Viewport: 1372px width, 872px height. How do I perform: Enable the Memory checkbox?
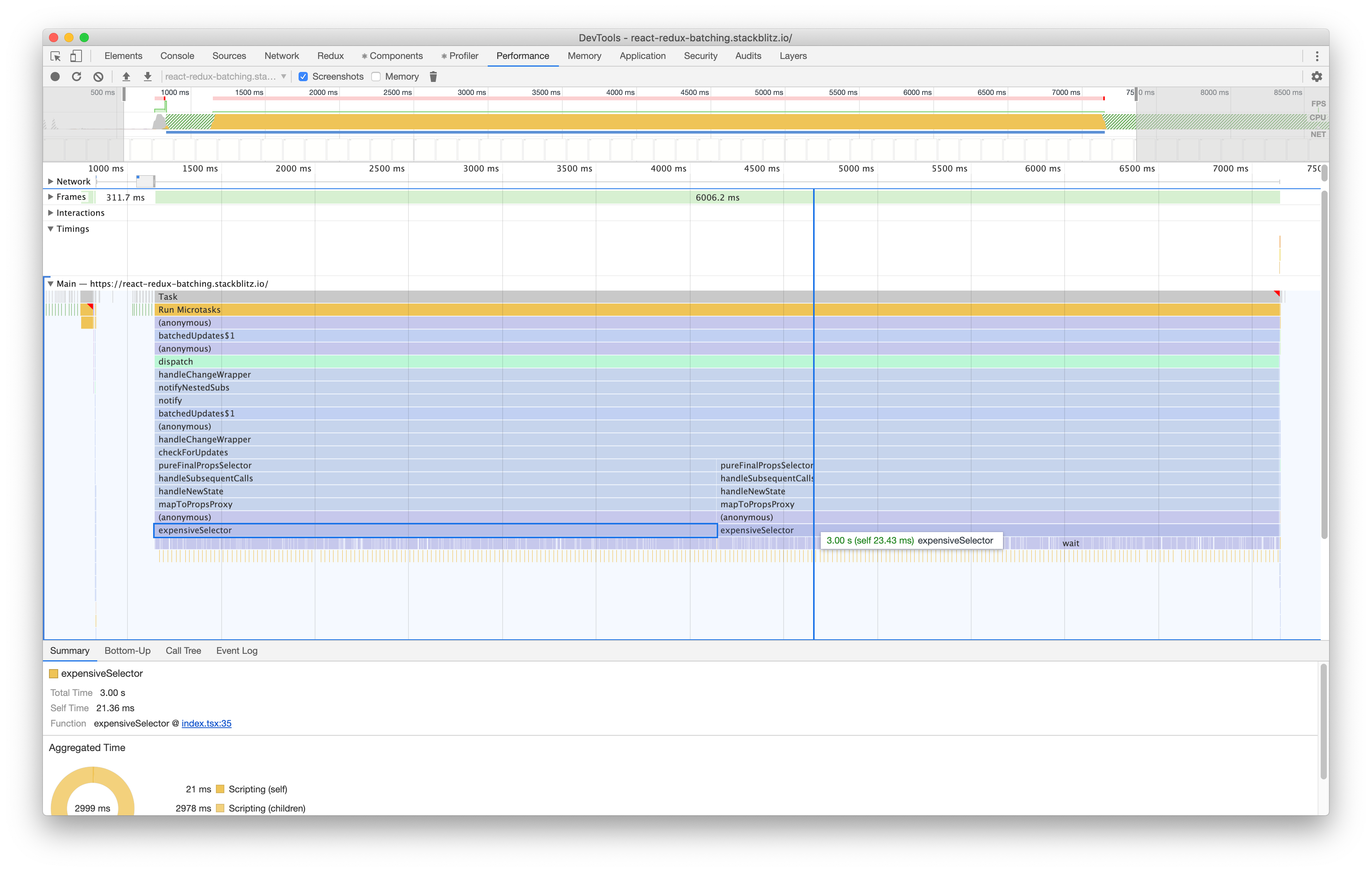coord(376,76)
